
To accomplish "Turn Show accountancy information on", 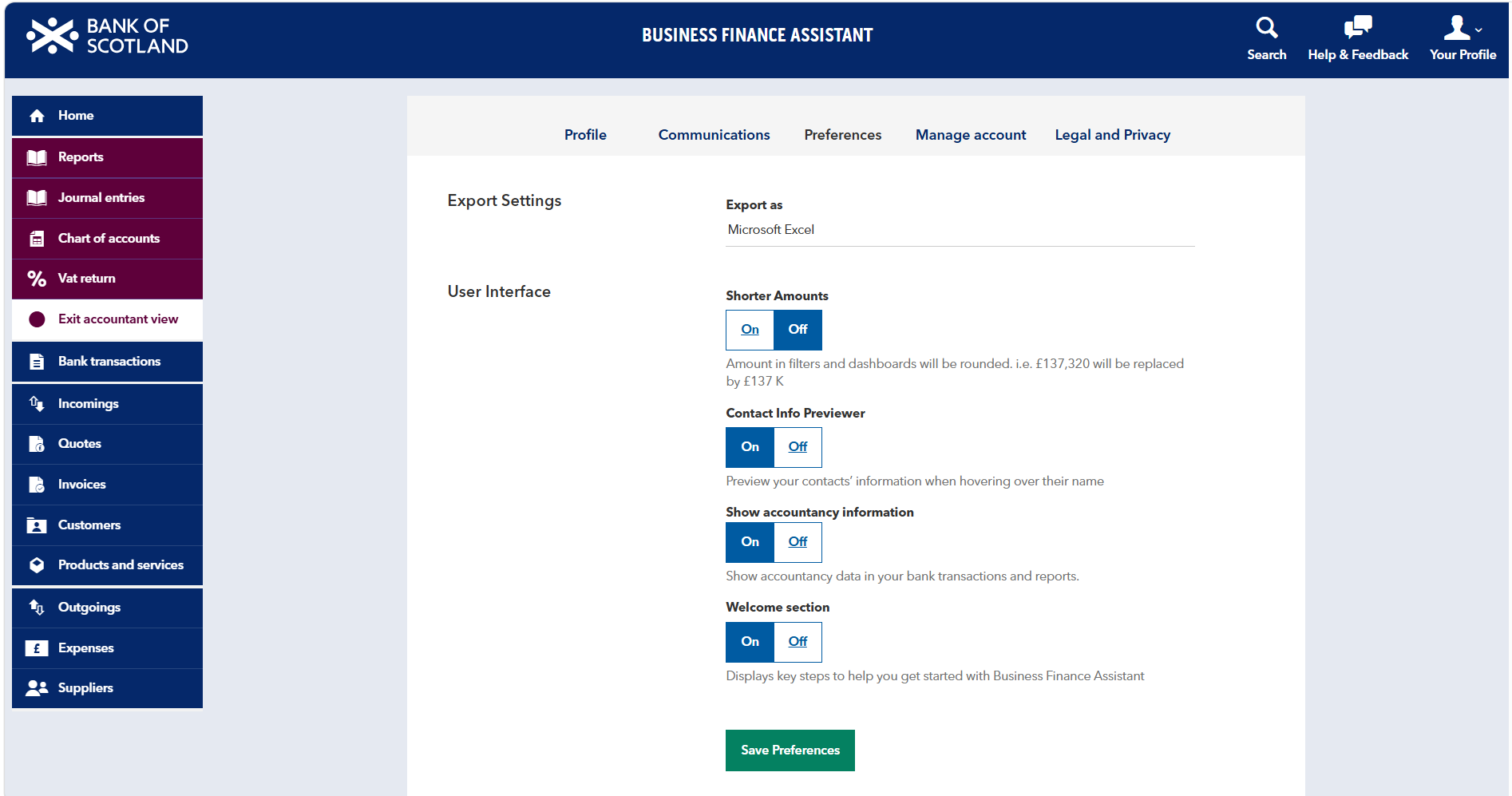I will [x=750, y=542].
